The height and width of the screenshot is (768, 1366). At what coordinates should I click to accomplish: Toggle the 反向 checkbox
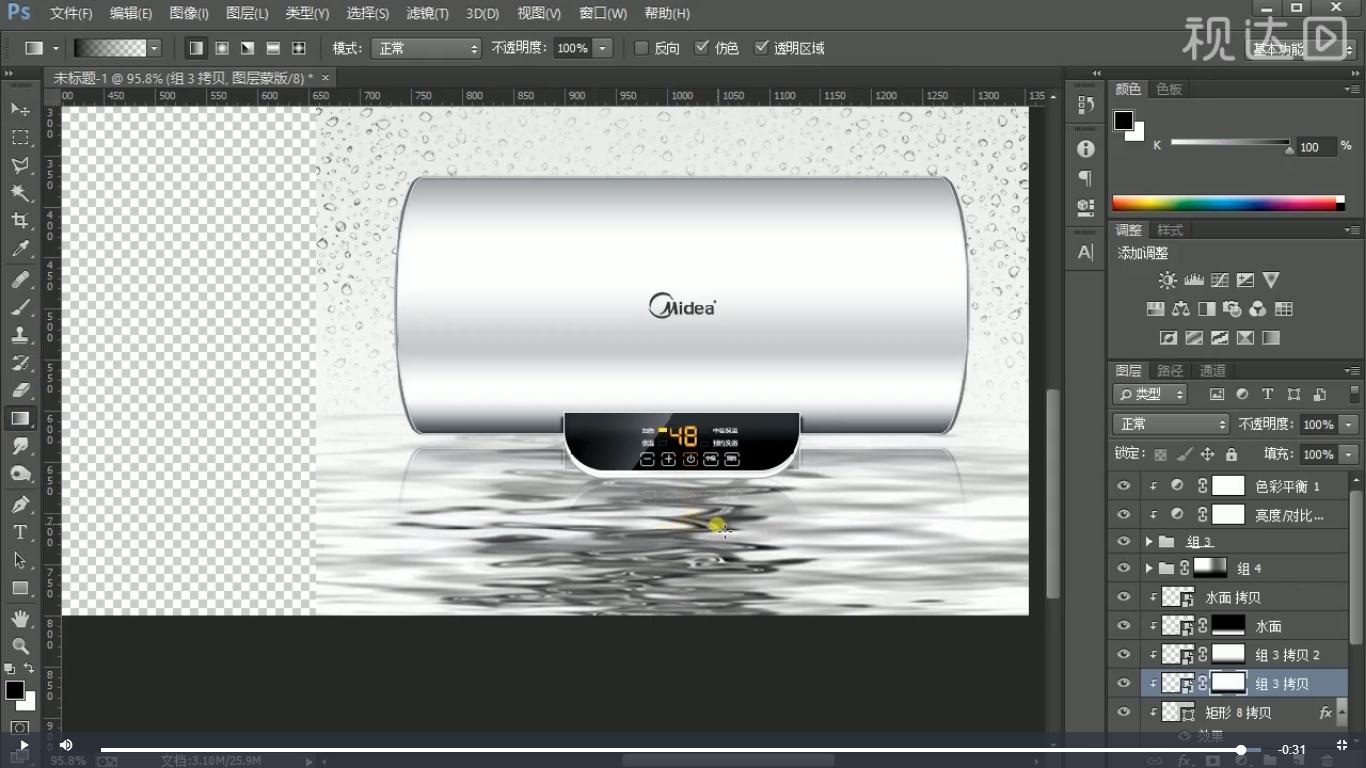(642, 48)
